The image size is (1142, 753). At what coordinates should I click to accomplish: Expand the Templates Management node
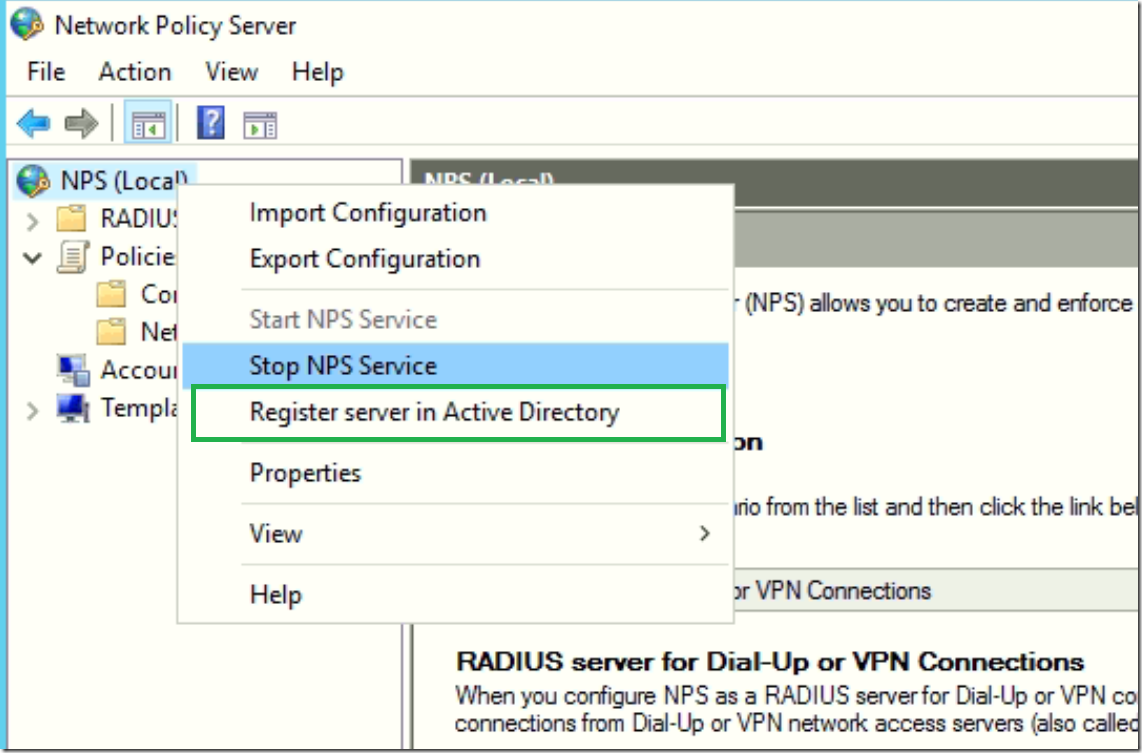pos(32,409)
